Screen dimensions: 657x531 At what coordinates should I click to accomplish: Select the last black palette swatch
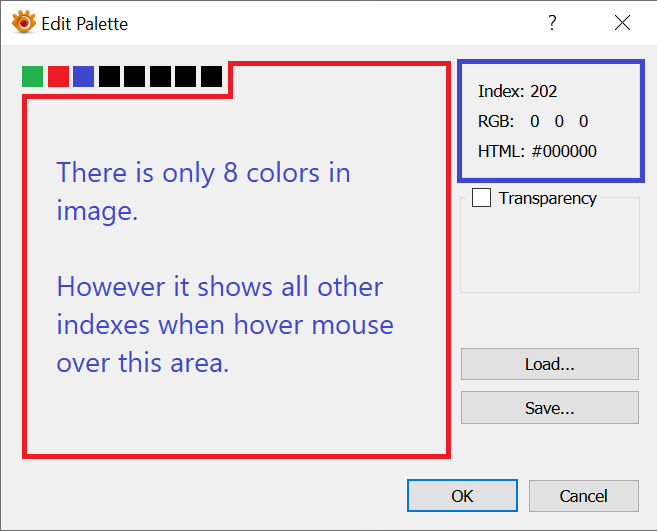pos(211,76)
